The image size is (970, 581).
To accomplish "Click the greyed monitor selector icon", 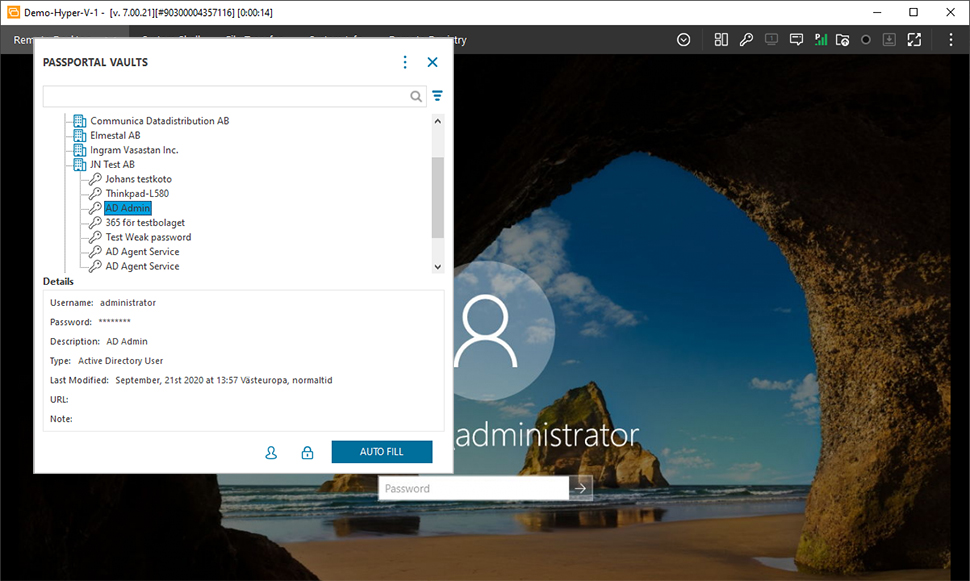I will [771, 40].
